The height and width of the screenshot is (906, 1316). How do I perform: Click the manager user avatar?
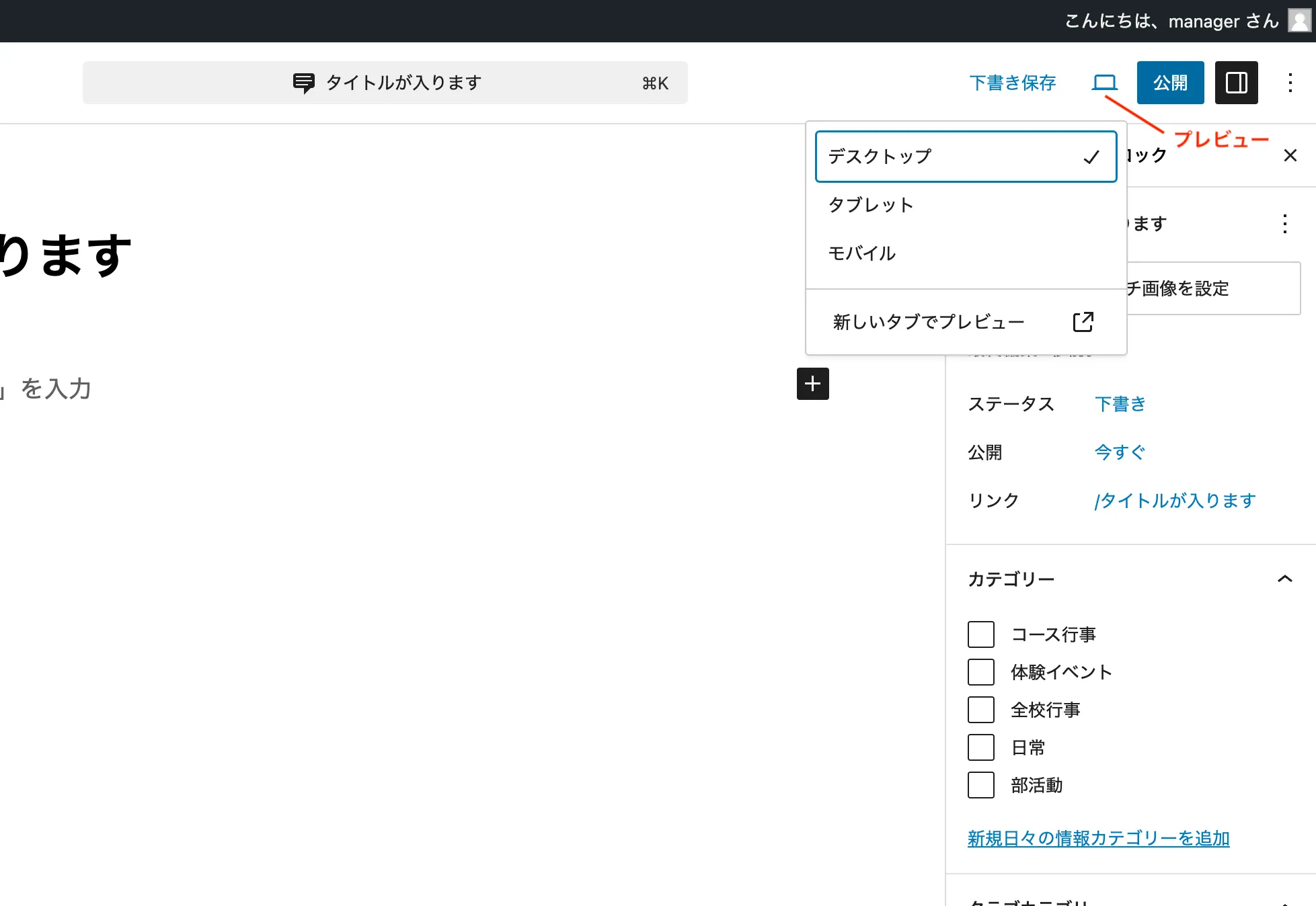[1299, 21]
